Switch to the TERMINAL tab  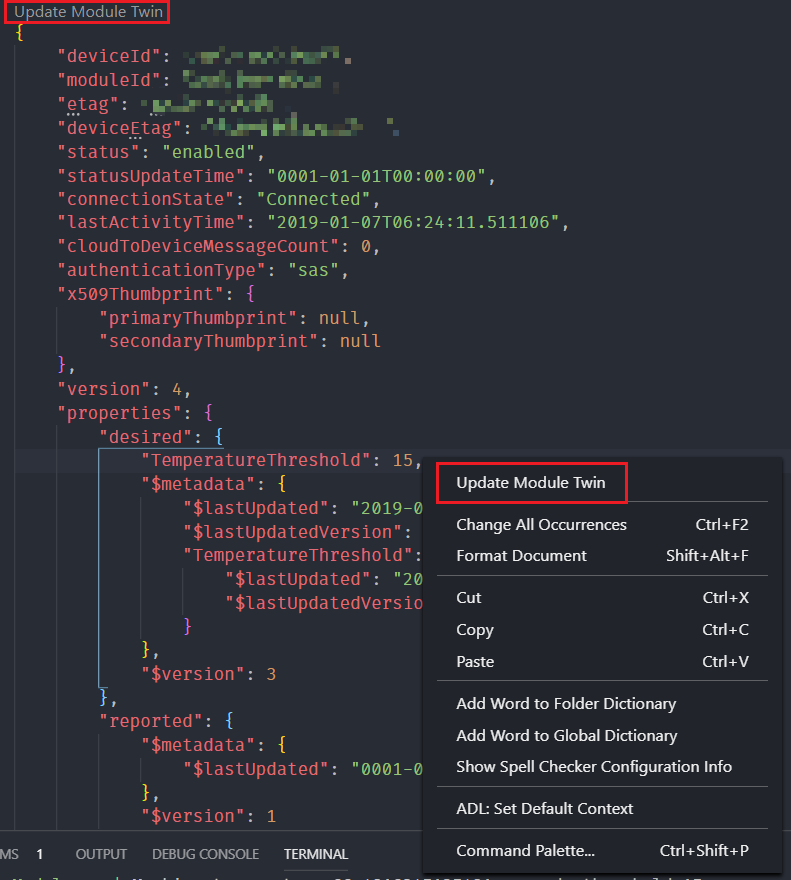315,854
